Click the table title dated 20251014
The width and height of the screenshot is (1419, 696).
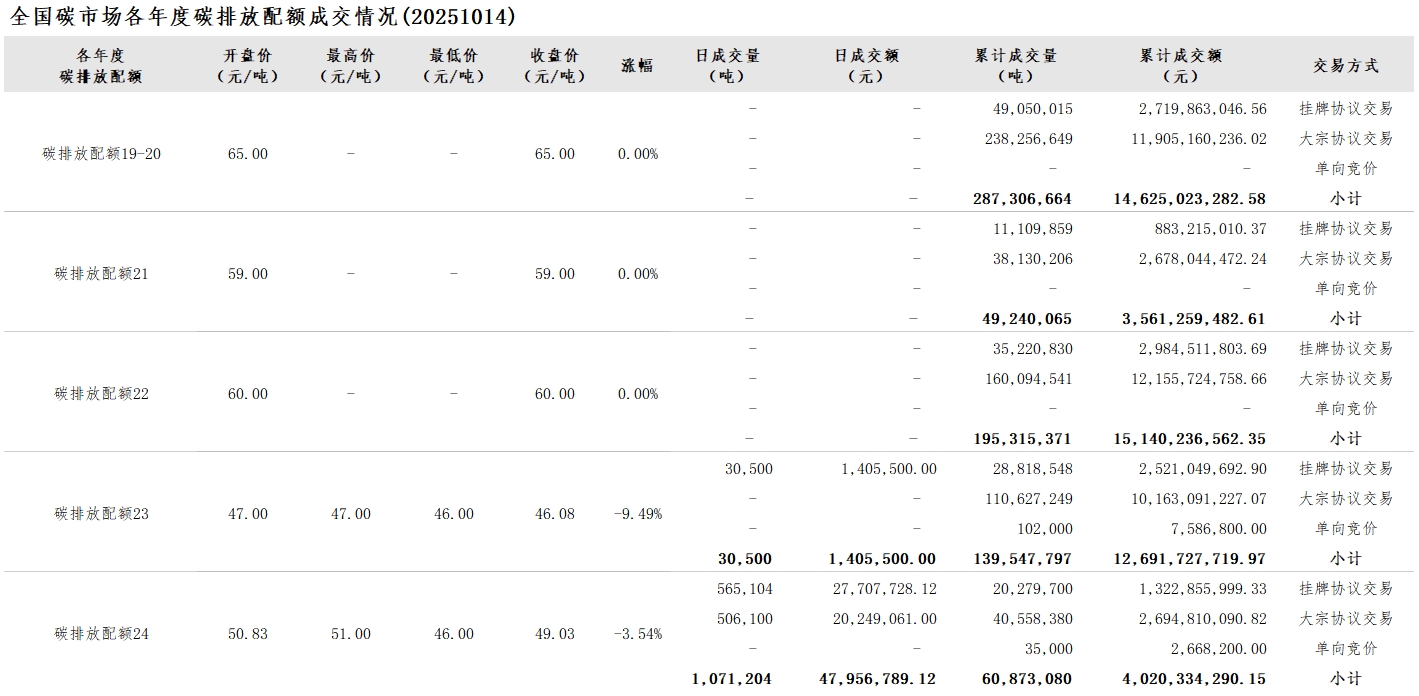tap(263, 17)
